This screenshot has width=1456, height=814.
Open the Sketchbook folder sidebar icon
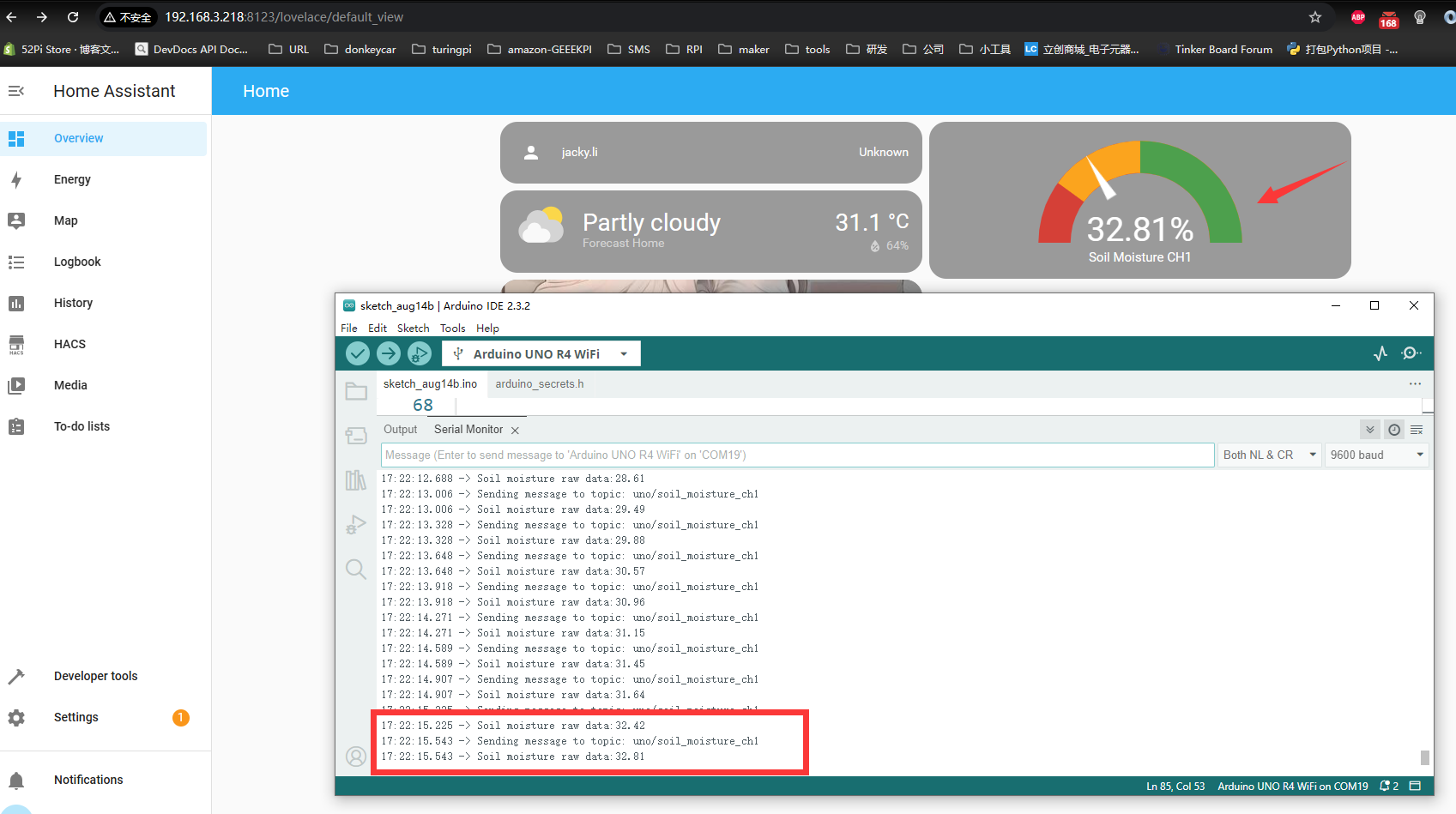pyautogui.click(x=356, y=391)
